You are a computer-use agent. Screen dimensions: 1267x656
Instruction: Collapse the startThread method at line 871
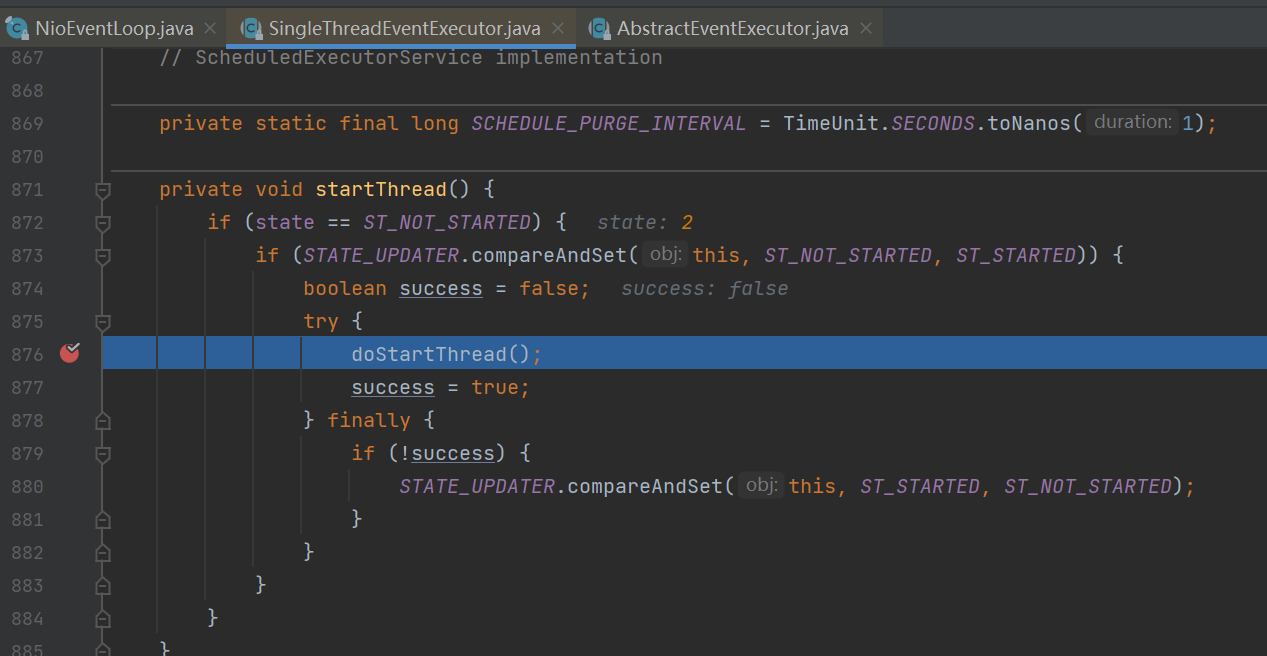tap(102, 190)
